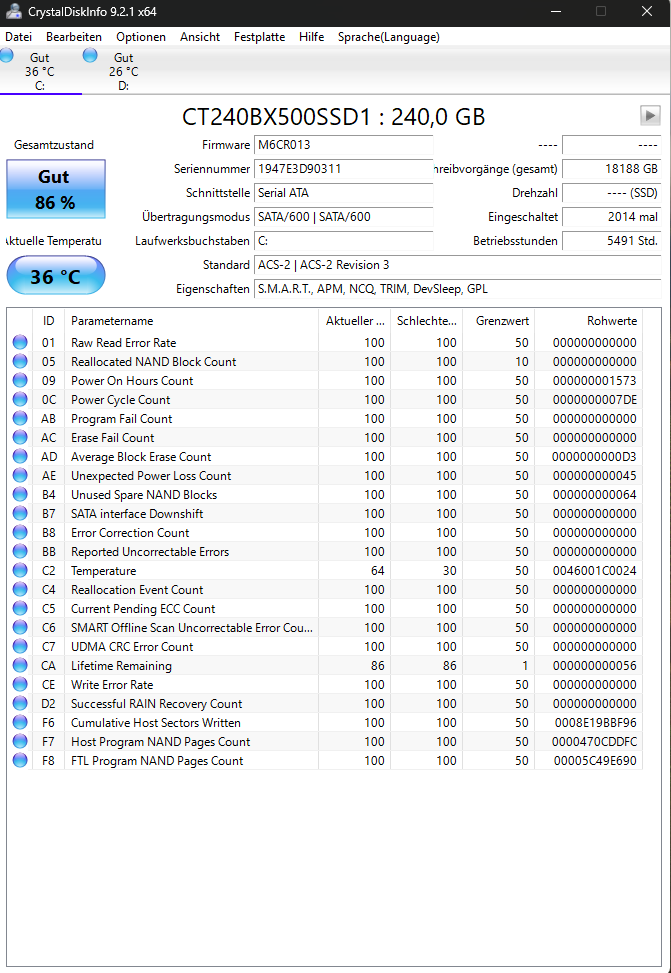Click status orb of Power Cycle Count
671x973 pixels.
(20, 400)
